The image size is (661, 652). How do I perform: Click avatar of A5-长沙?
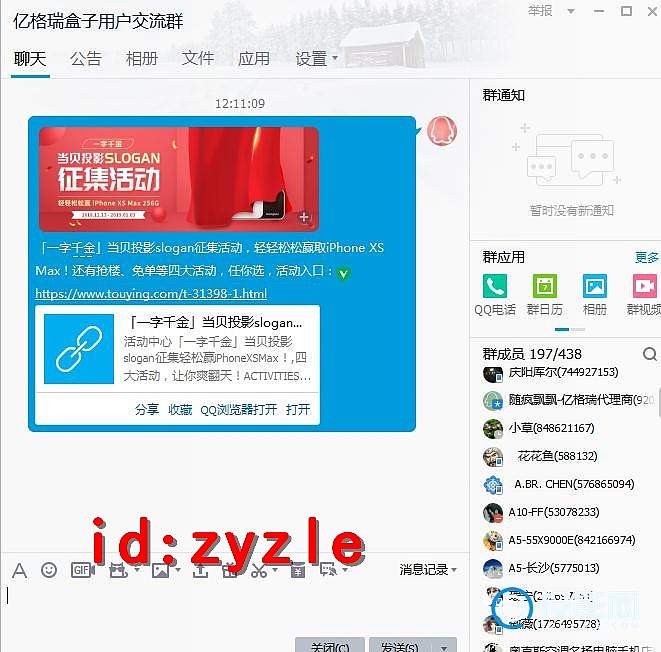pos(492,569)
